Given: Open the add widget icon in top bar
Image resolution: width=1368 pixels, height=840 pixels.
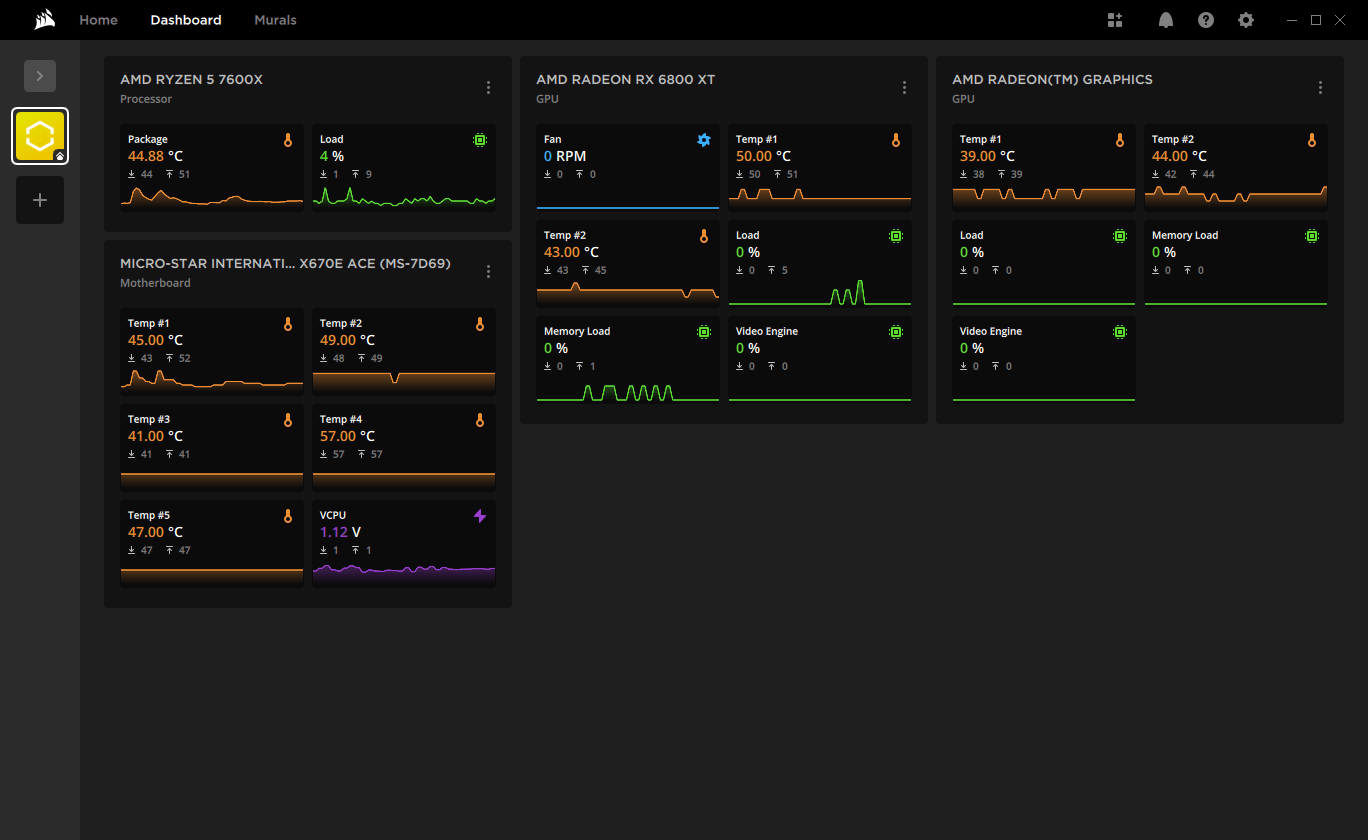Looking at the screenshot, I should 1115,20.
